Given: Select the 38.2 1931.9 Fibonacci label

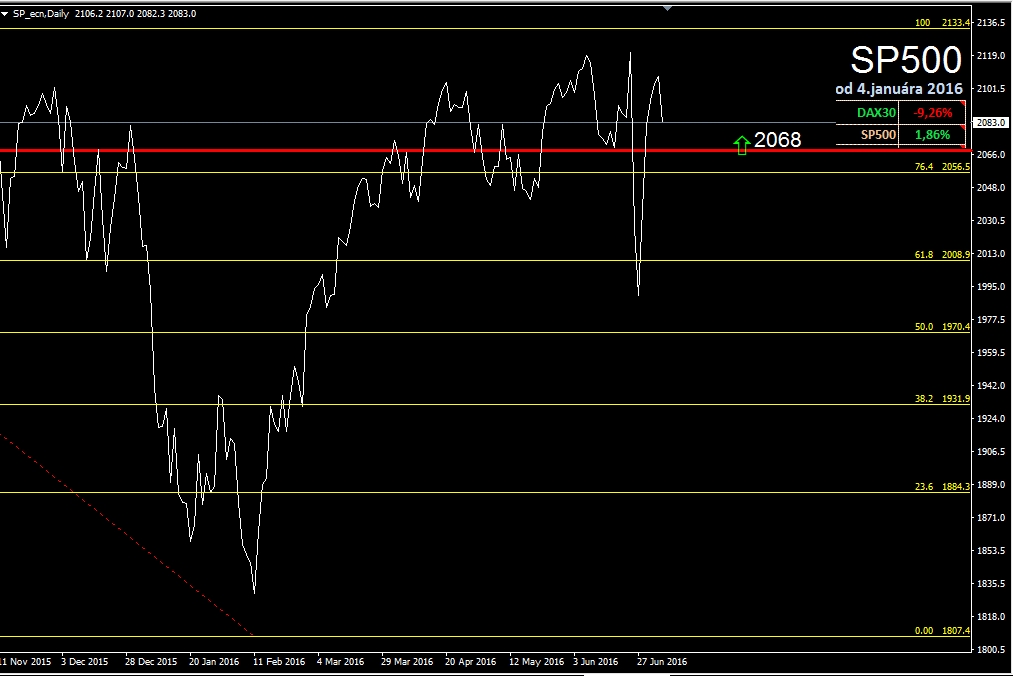Looking at the screenshot, I should coord(943,399).
